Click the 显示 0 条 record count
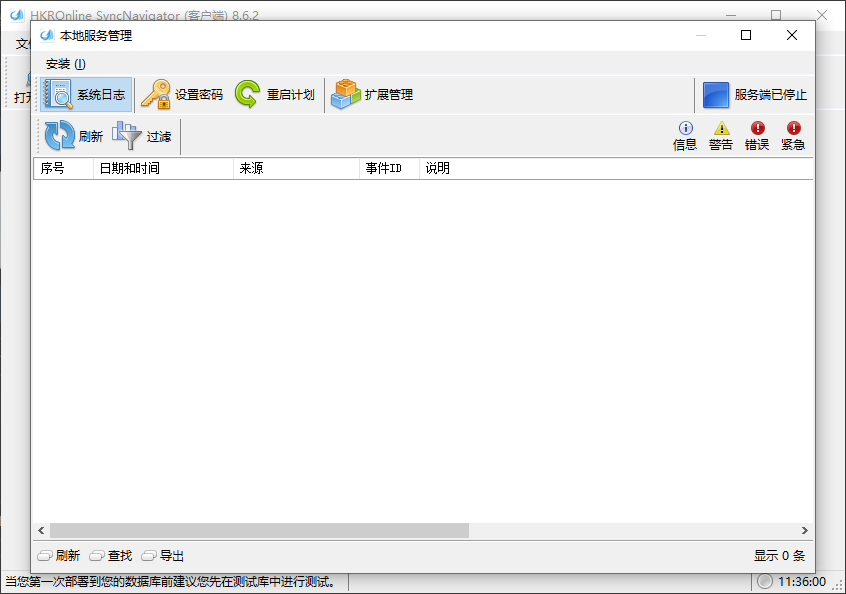The height and width of the screenshot is (594, 846). tap(779, 556)
